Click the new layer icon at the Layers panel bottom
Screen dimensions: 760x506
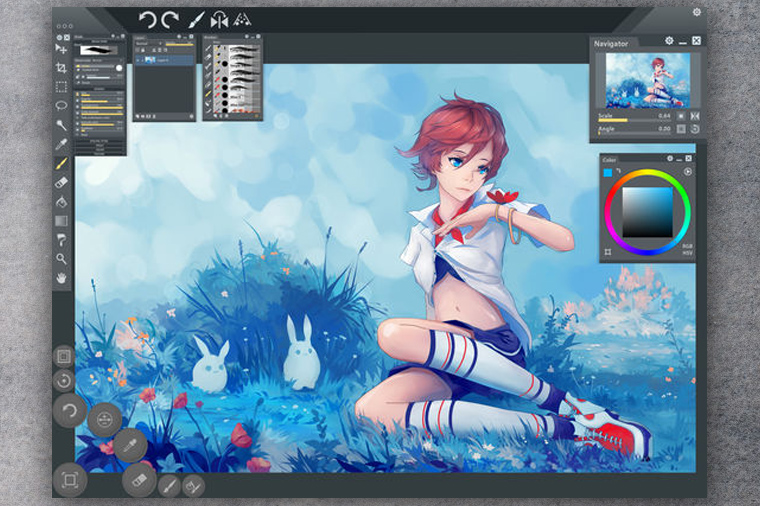click(x=139, y=116)
